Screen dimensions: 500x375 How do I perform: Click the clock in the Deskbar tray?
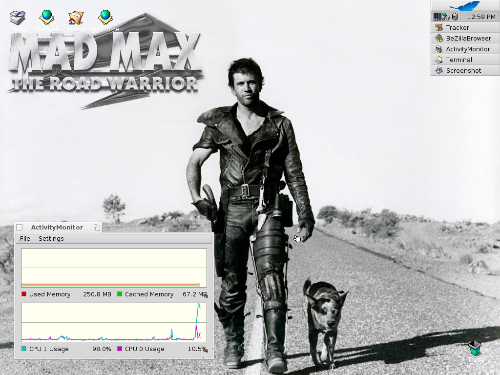(x=481, y=17)
